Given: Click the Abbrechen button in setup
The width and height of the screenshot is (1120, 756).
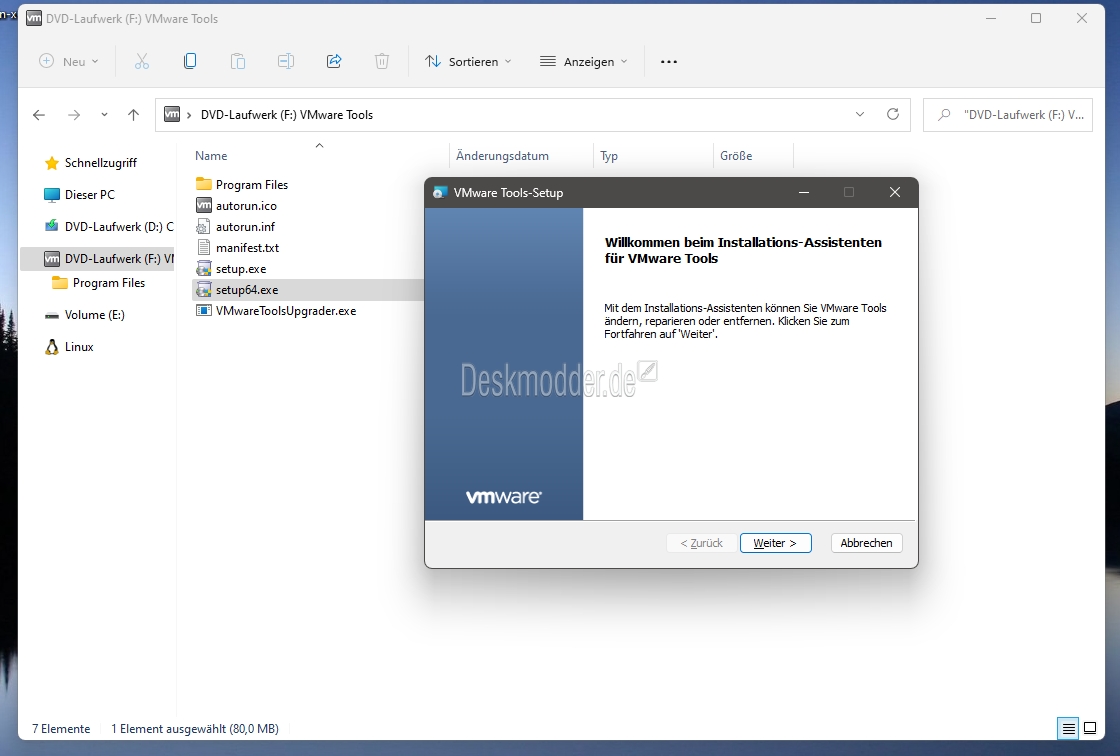Looking at the screenshot, I should 866,543.
